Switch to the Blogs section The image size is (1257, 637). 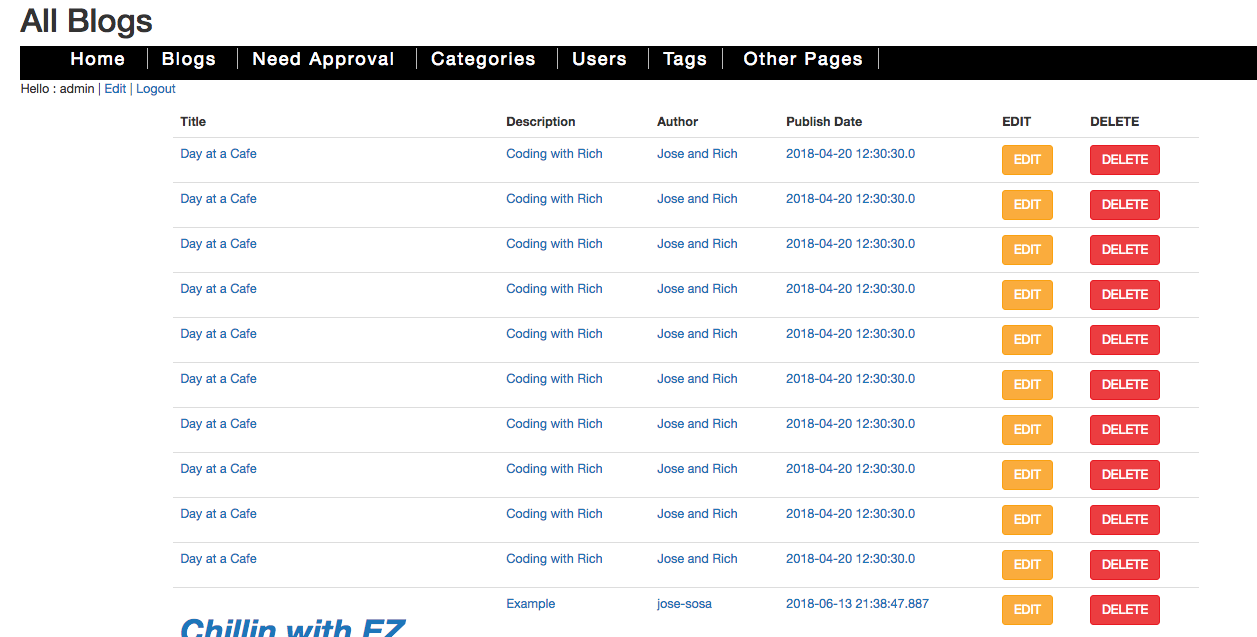coord(189,59)
